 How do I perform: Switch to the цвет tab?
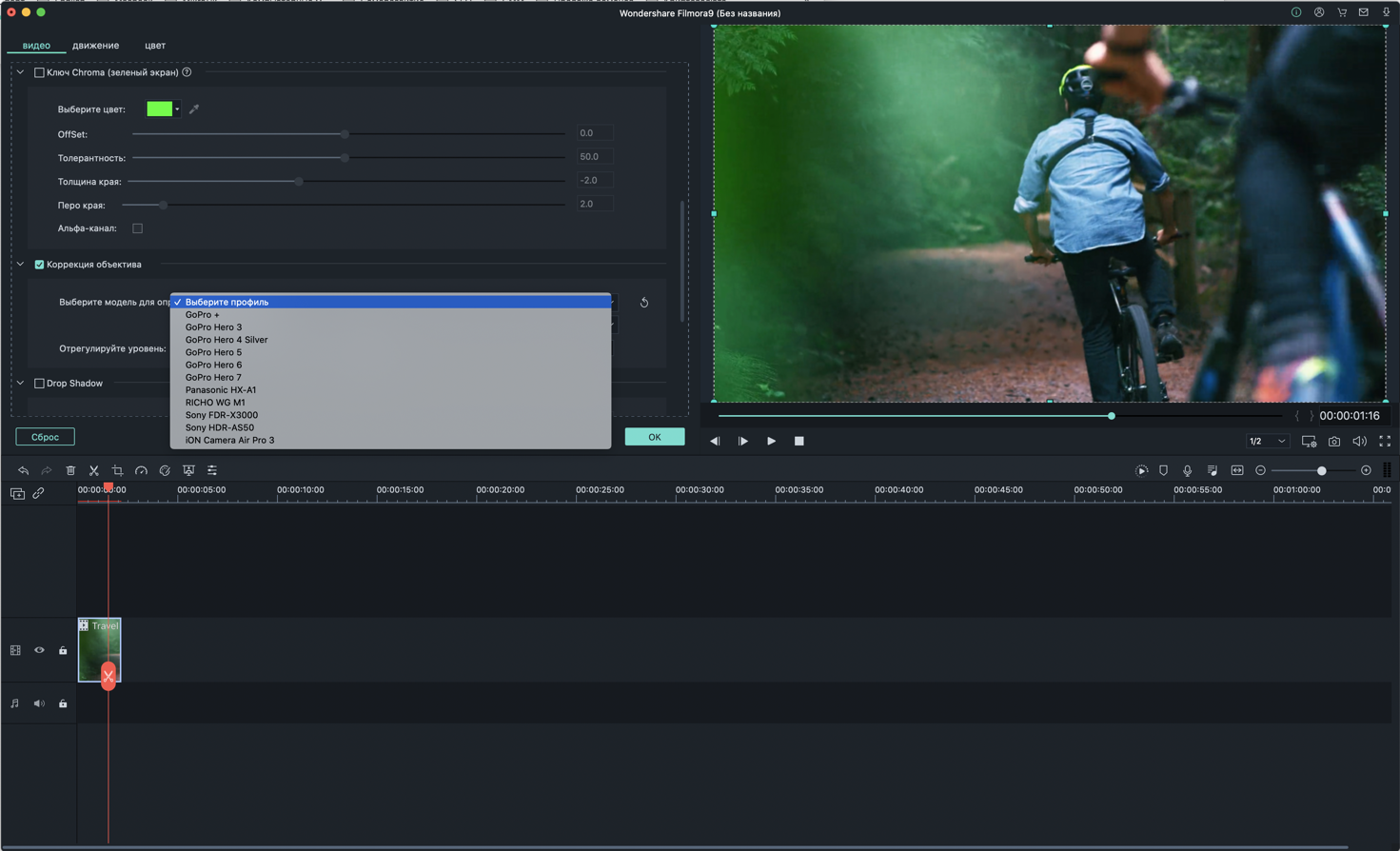[x=155, y=46]
